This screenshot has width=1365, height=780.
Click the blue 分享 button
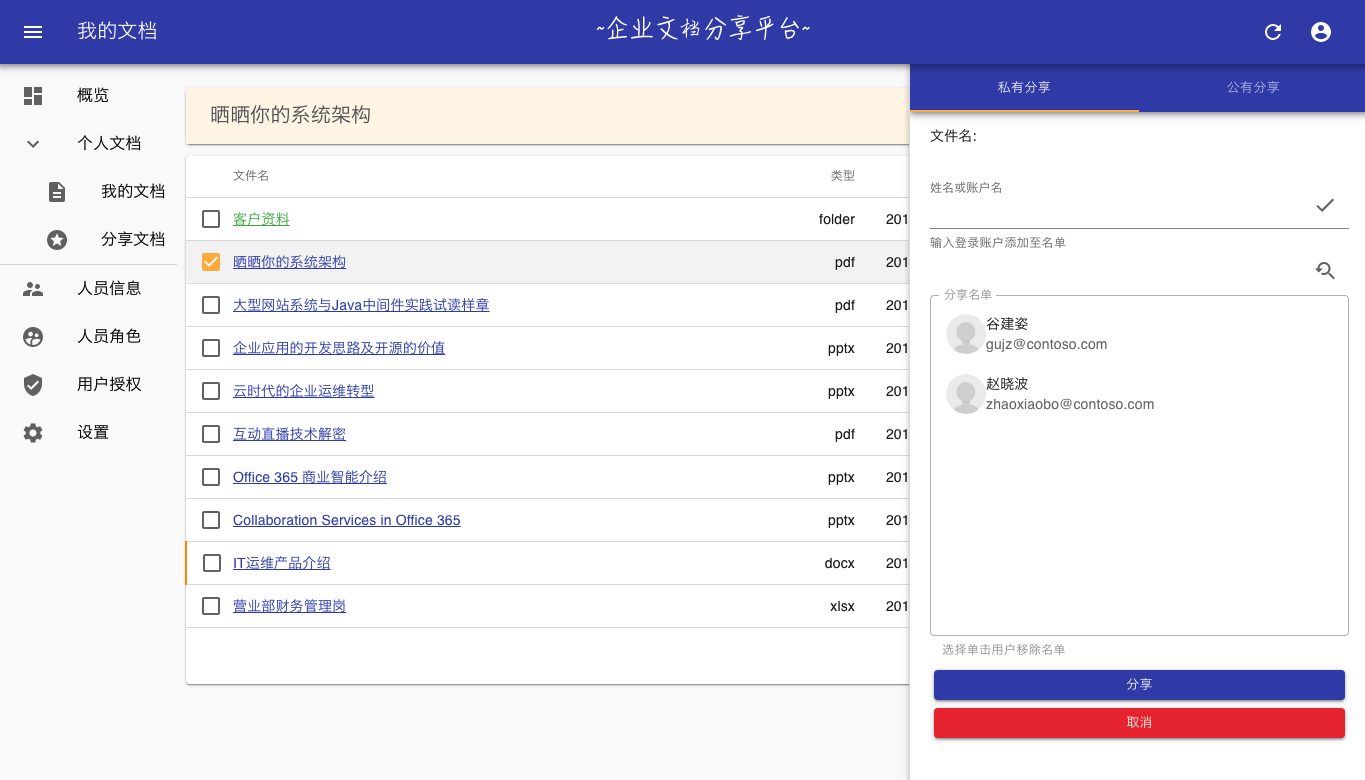point(1139,685)
